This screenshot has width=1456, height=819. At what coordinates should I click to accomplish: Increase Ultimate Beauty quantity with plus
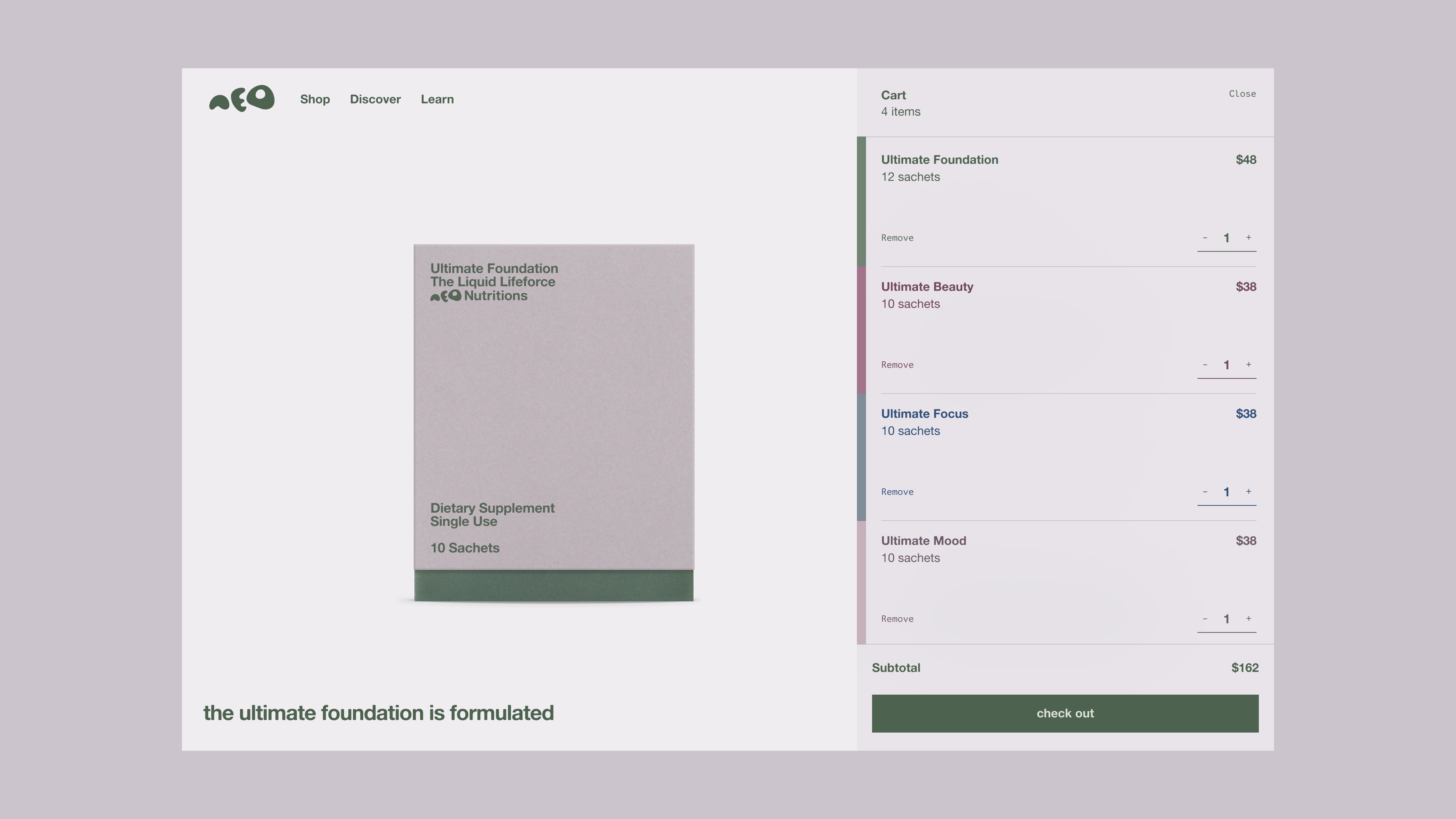1249,364
